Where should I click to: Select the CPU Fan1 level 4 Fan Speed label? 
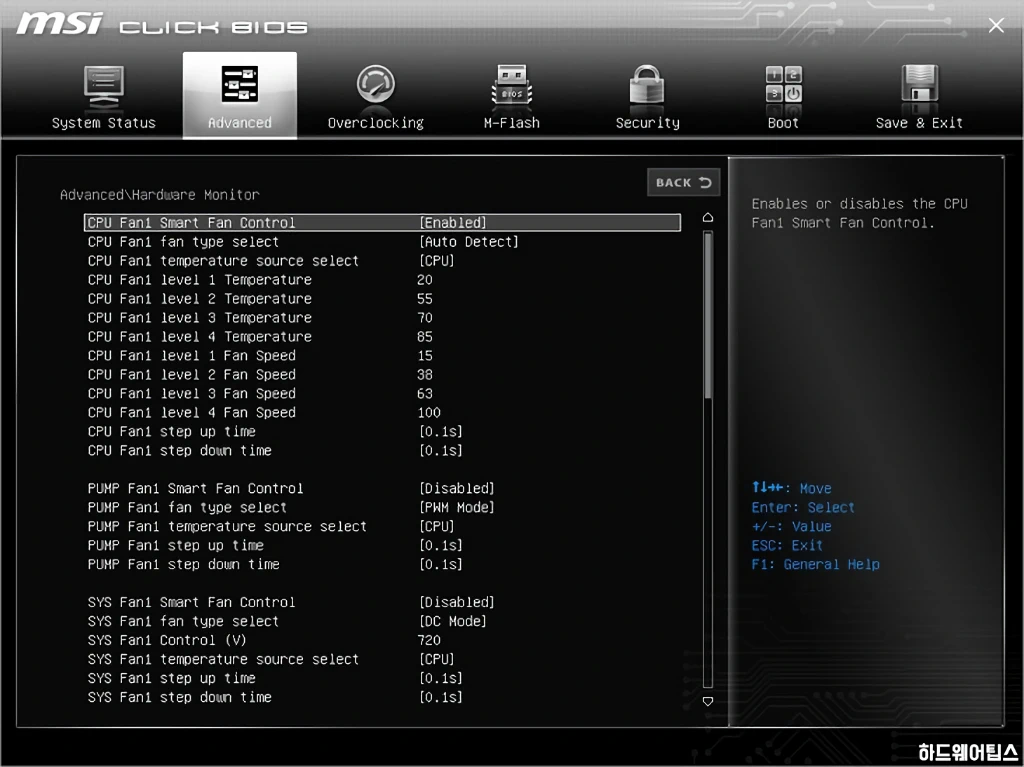[x=192, y=412]
